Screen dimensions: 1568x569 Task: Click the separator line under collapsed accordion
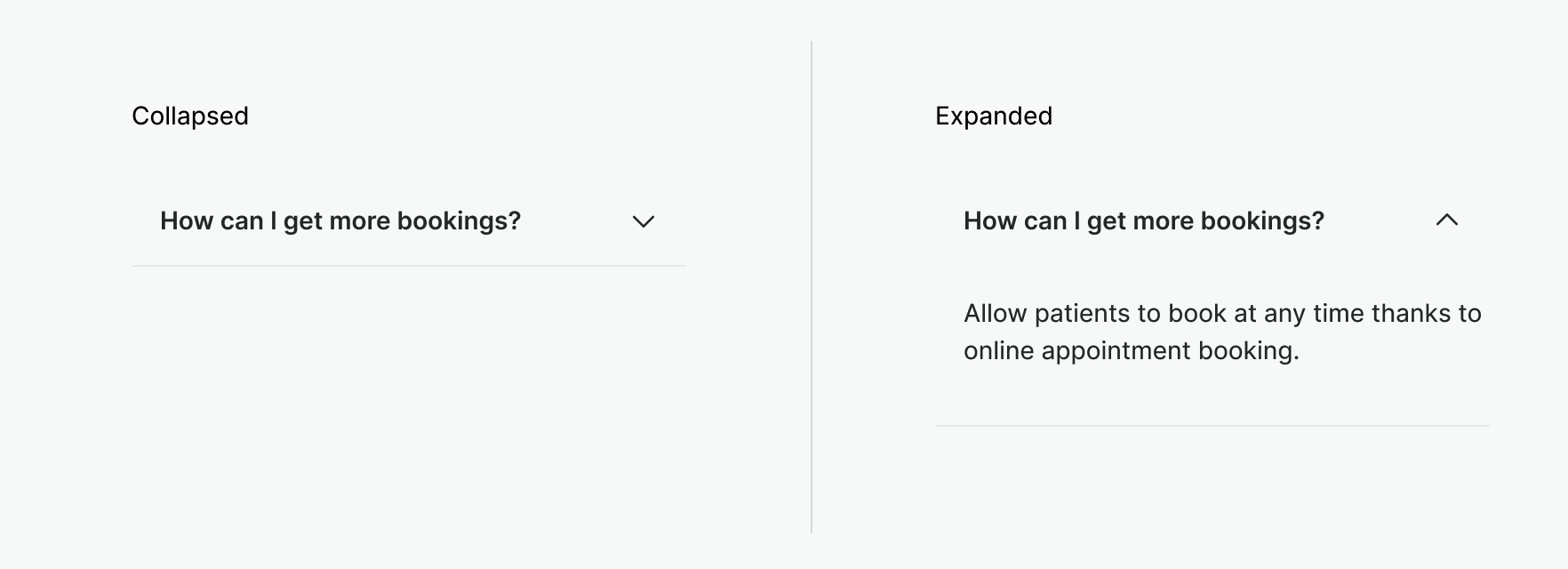point(409,266)
